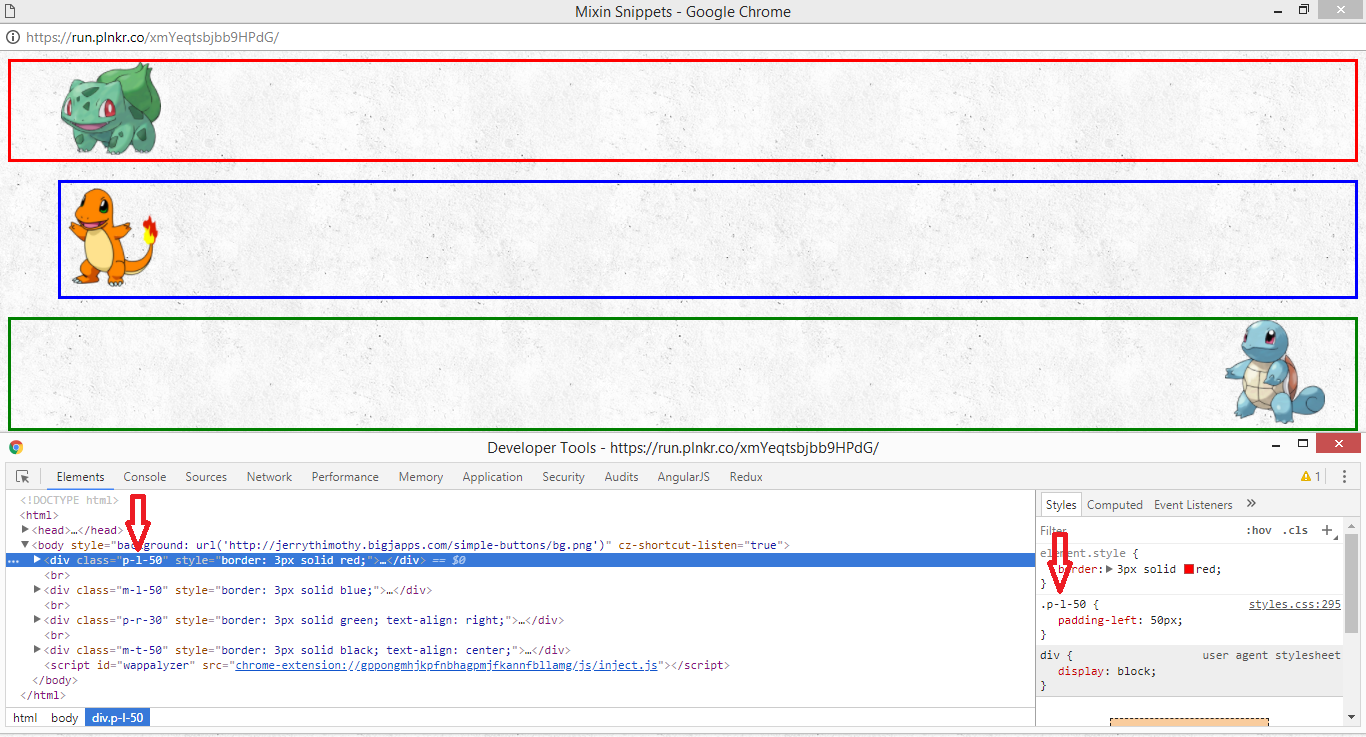Click the Charmander image
Screen dimensions: 1366x737
(113, 237)
